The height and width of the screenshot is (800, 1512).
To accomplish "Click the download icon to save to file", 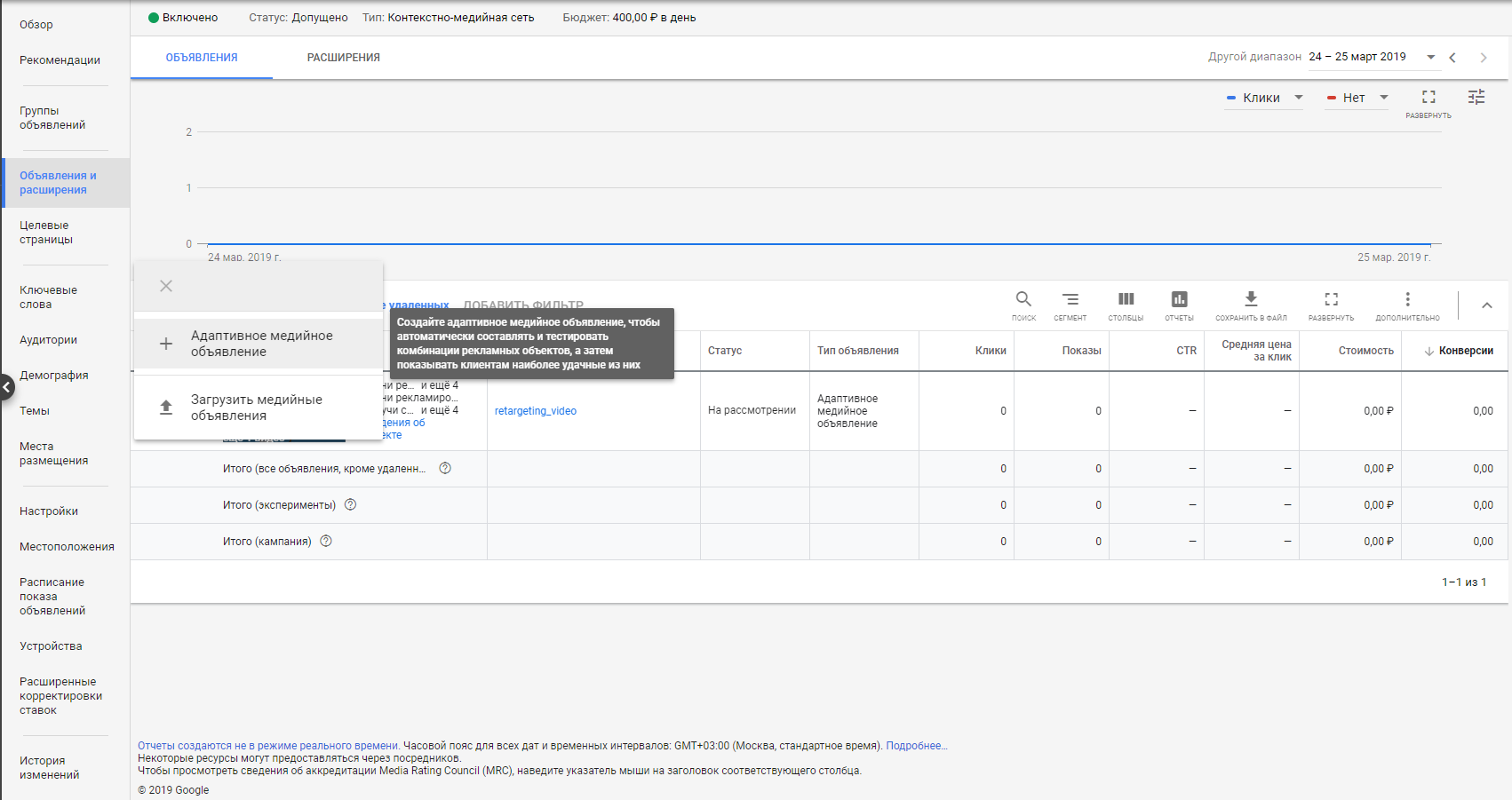I will point(1251,300).
